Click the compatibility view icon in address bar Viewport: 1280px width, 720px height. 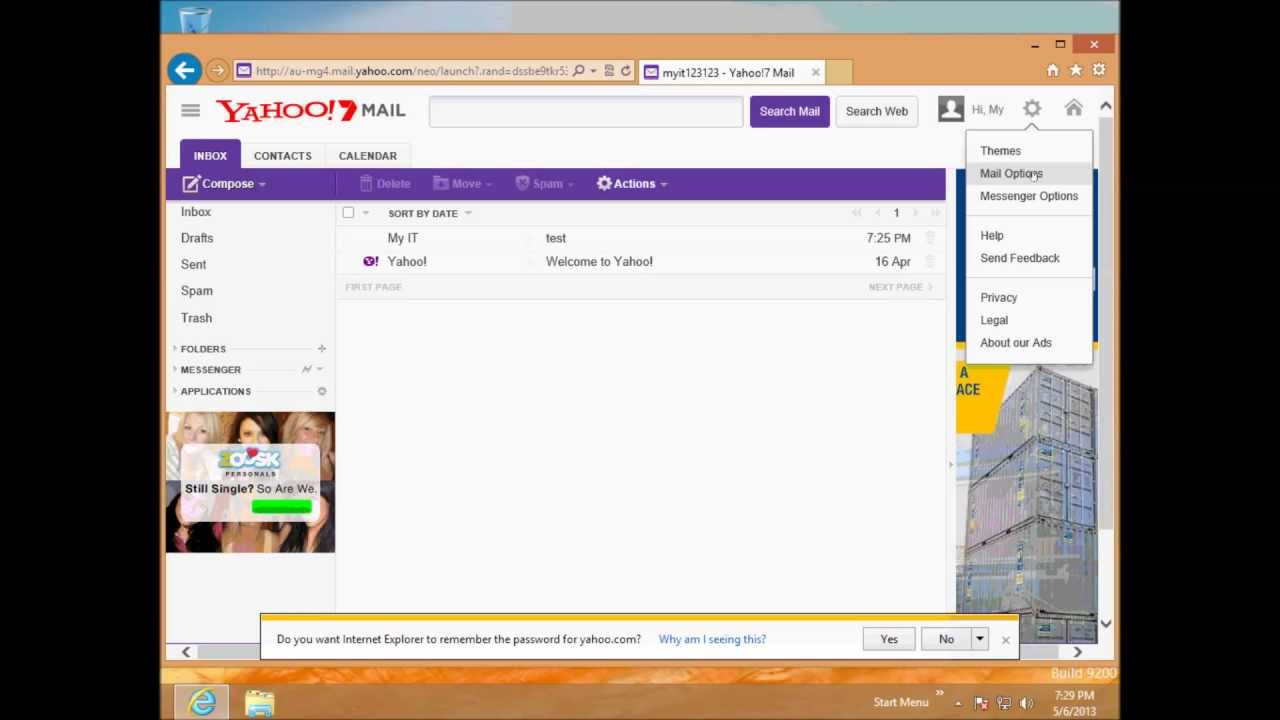608,71
